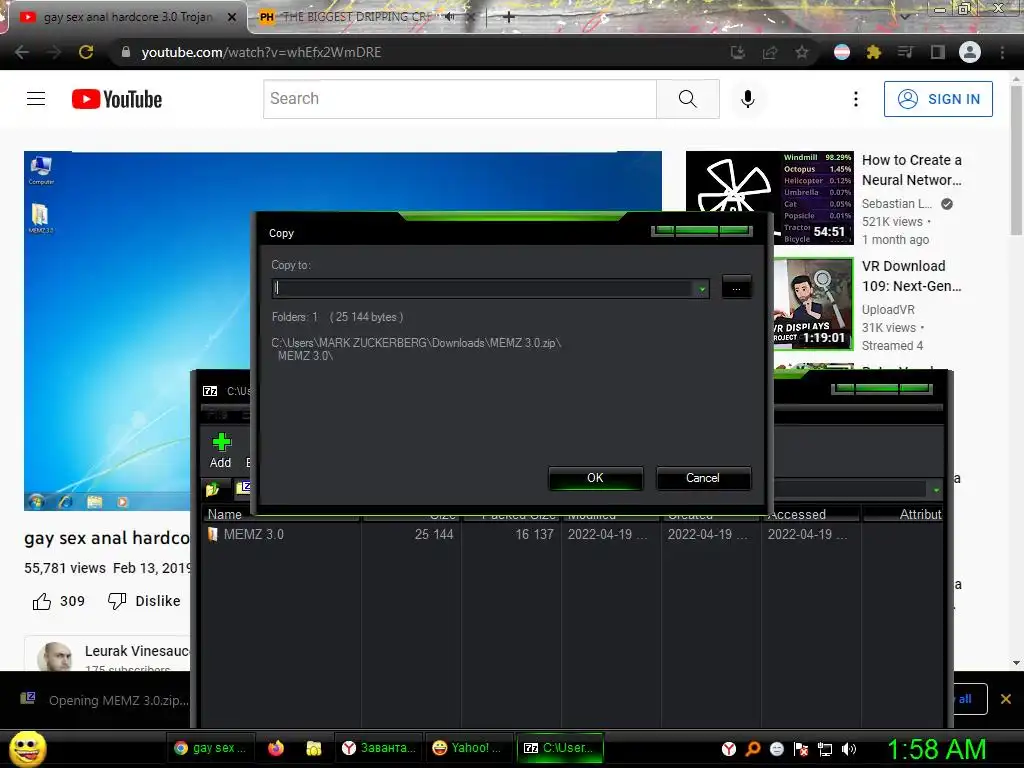Open the file explorer taskbar icon
This screenshot has width=1024, height=768.
314,748
